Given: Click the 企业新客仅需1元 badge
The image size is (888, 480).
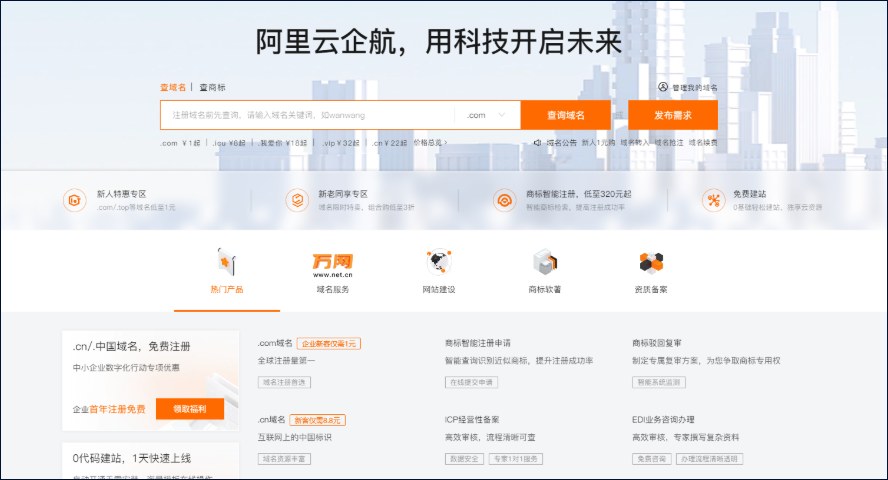Looking at the screenshot, I should pyautogui.click(x=328, y=344).
